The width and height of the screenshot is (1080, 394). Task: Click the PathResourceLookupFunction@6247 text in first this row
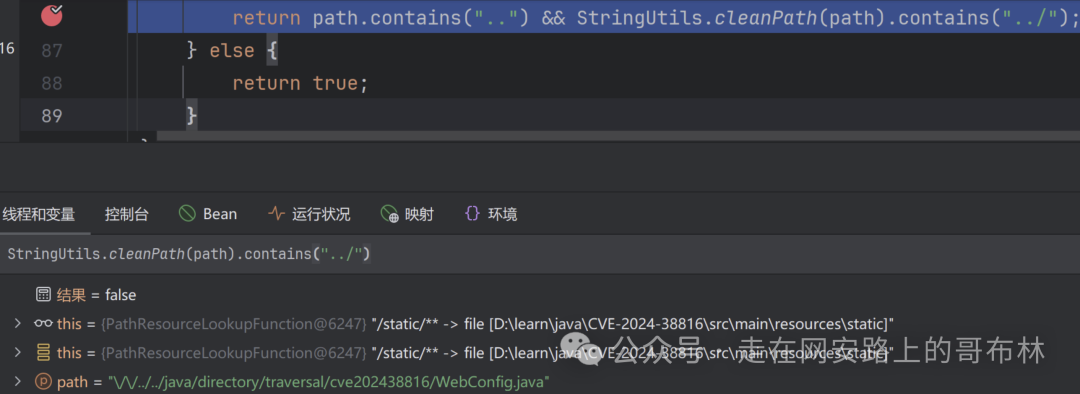point(234,324)
